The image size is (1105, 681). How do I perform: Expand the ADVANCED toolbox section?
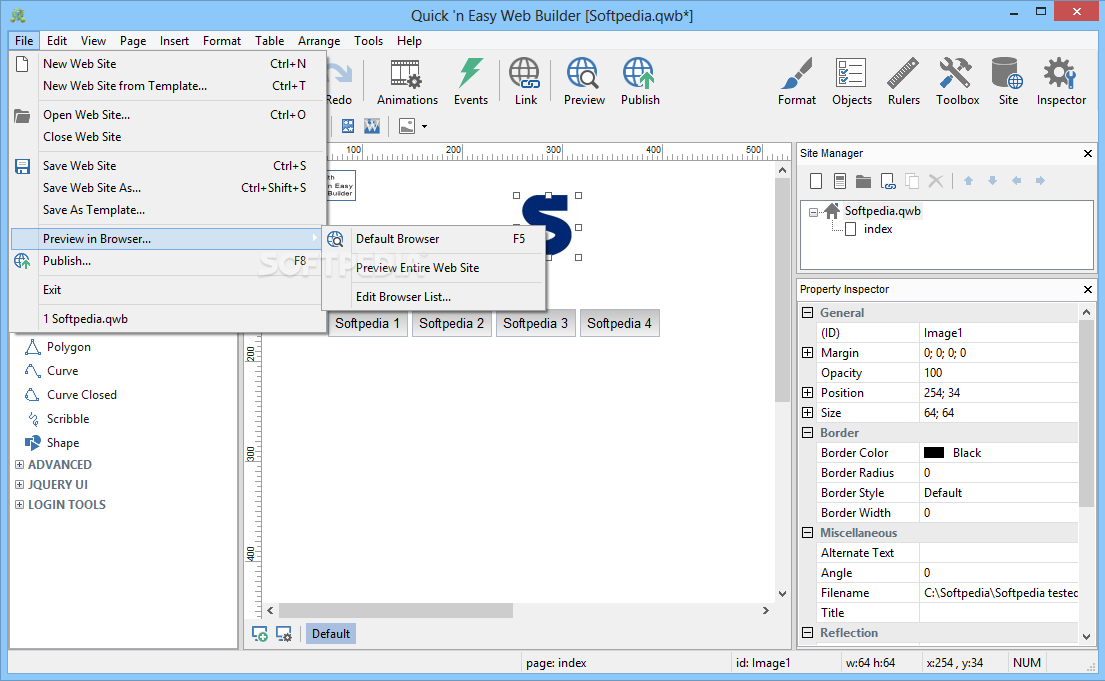click(x=20, y=465)
